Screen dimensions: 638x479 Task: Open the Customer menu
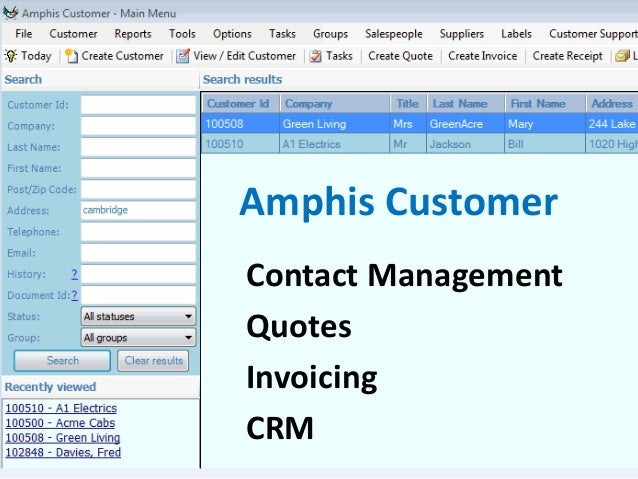73,34
